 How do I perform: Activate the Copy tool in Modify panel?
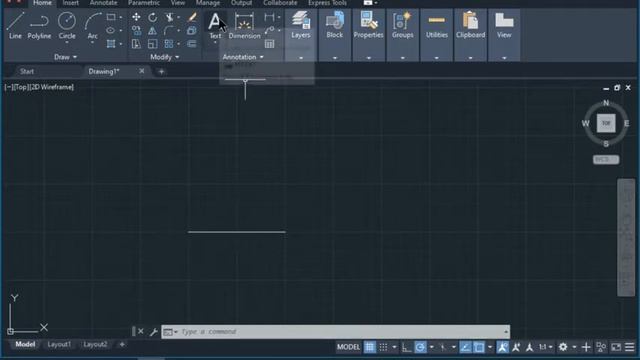pos(136,31)
